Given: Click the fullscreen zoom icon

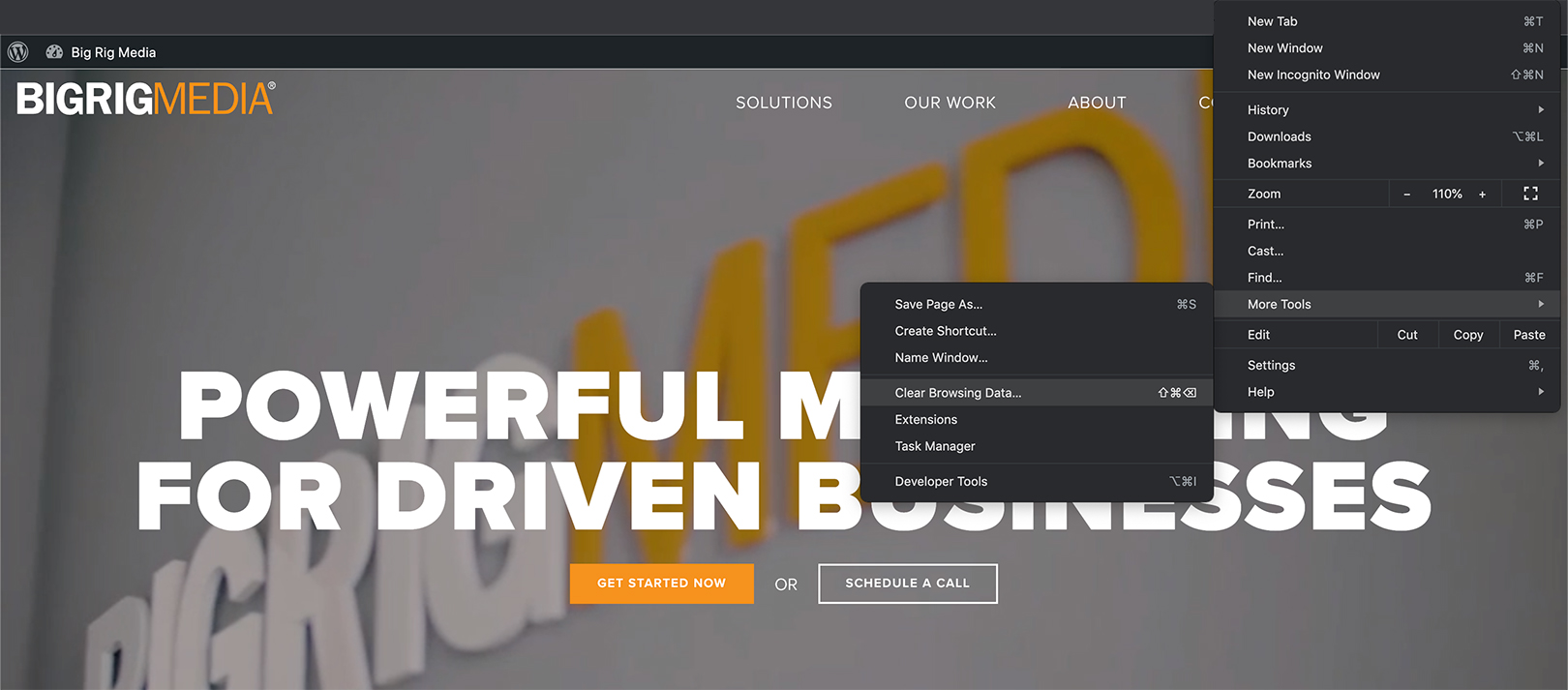Looking at the screenshot, I should 1530,194.
